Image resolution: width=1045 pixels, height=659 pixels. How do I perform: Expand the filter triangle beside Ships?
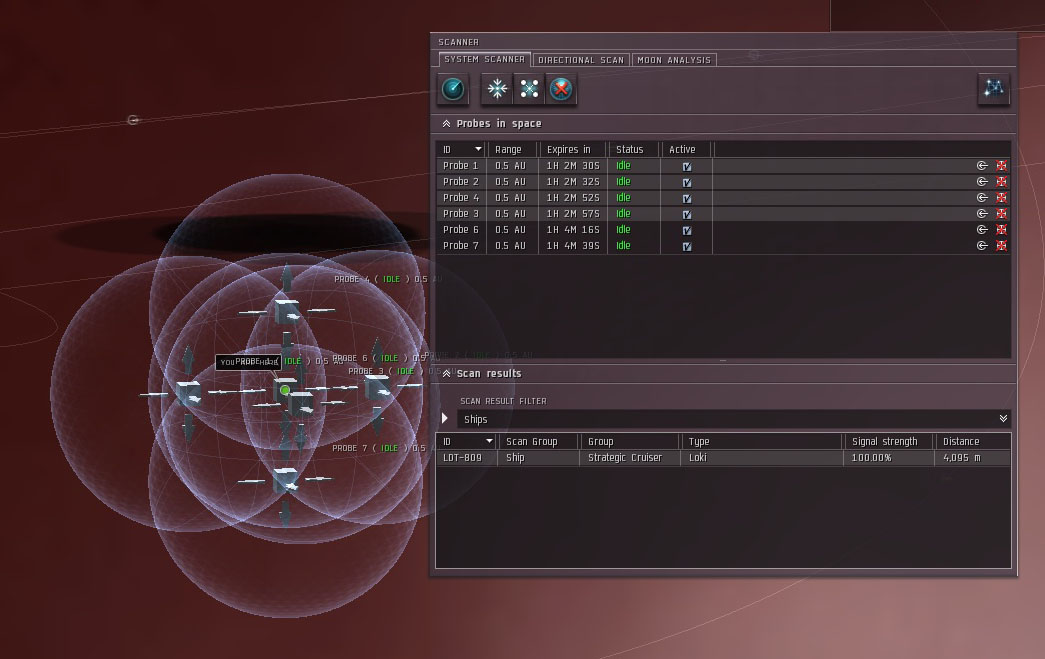point(445,418)
